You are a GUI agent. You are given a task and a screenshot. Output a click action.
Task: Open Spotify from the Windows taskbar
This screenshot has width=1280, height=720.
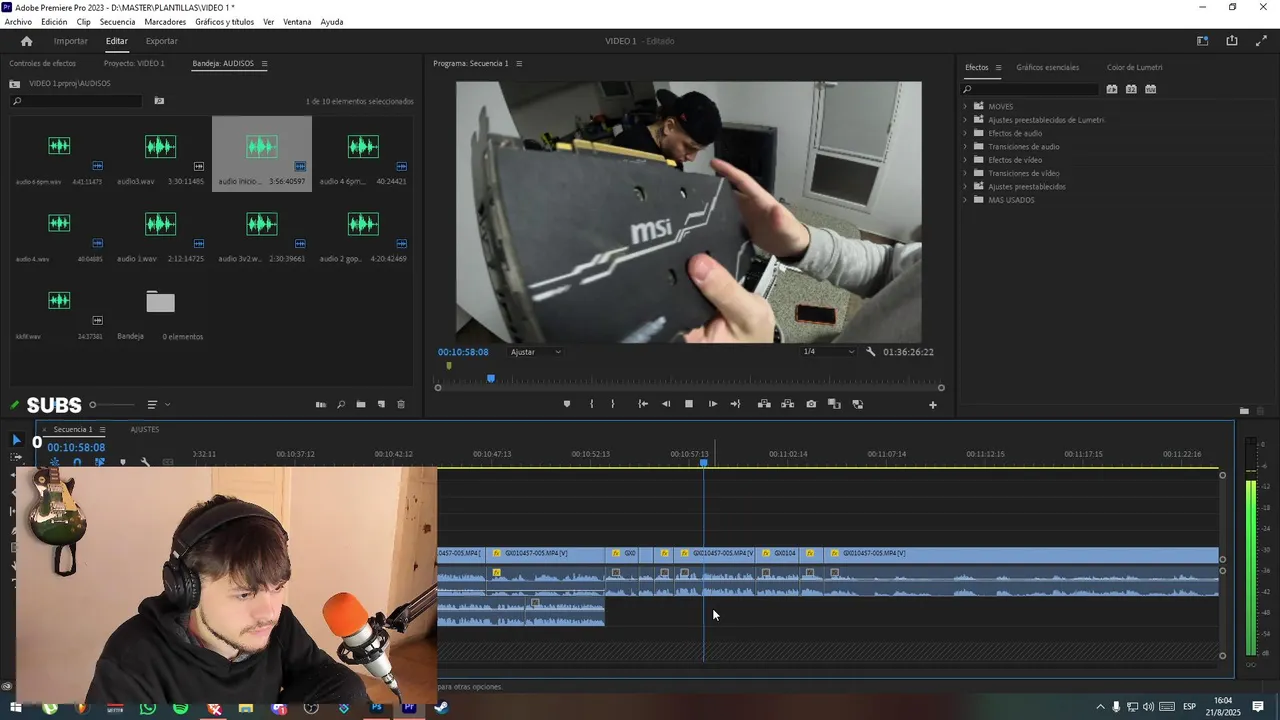[x=180, y=708]
